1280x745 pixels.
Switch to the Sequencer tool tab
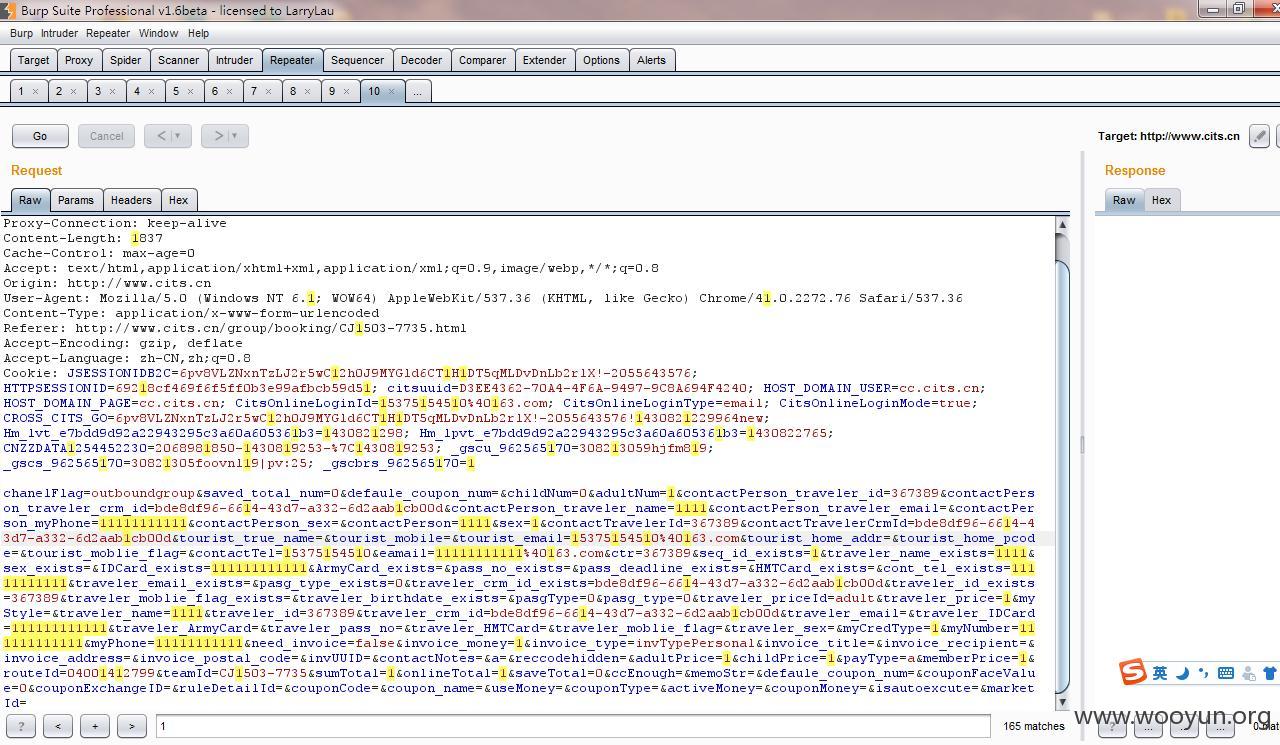[x=357, y=60]
